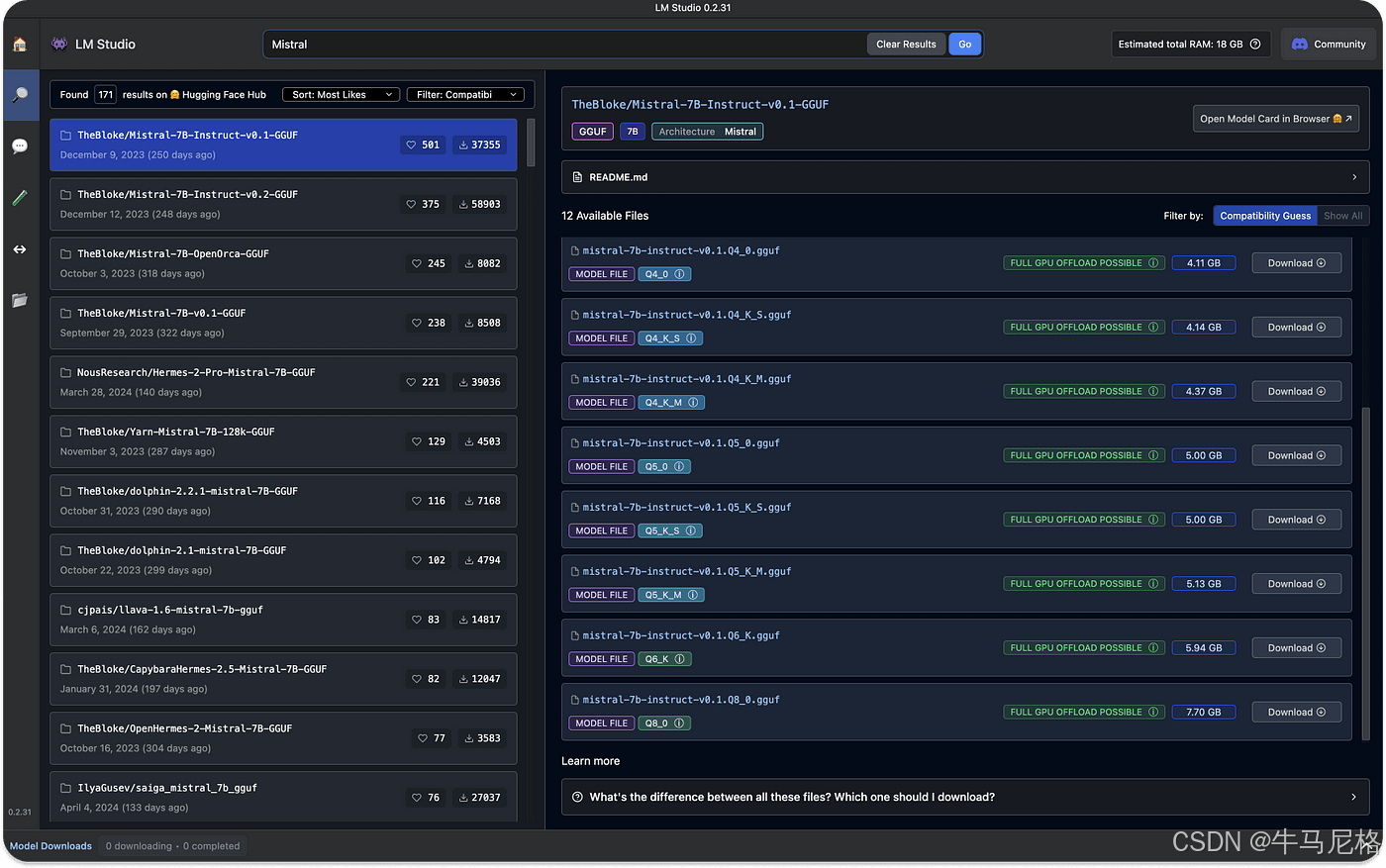Click the info icon beside Q4_0 tag
Screen dimensions: 1386x868
click(679, 274)
